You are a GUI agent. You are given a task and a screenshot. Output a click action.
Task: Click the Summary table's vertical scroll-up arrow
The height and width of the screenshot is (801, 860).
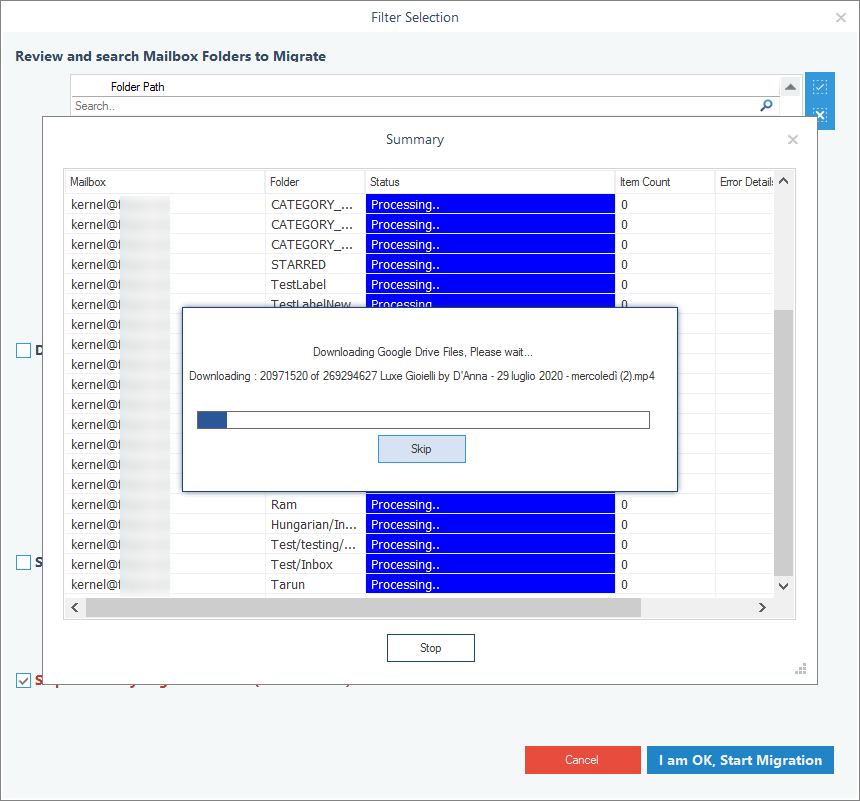point(784,181)
